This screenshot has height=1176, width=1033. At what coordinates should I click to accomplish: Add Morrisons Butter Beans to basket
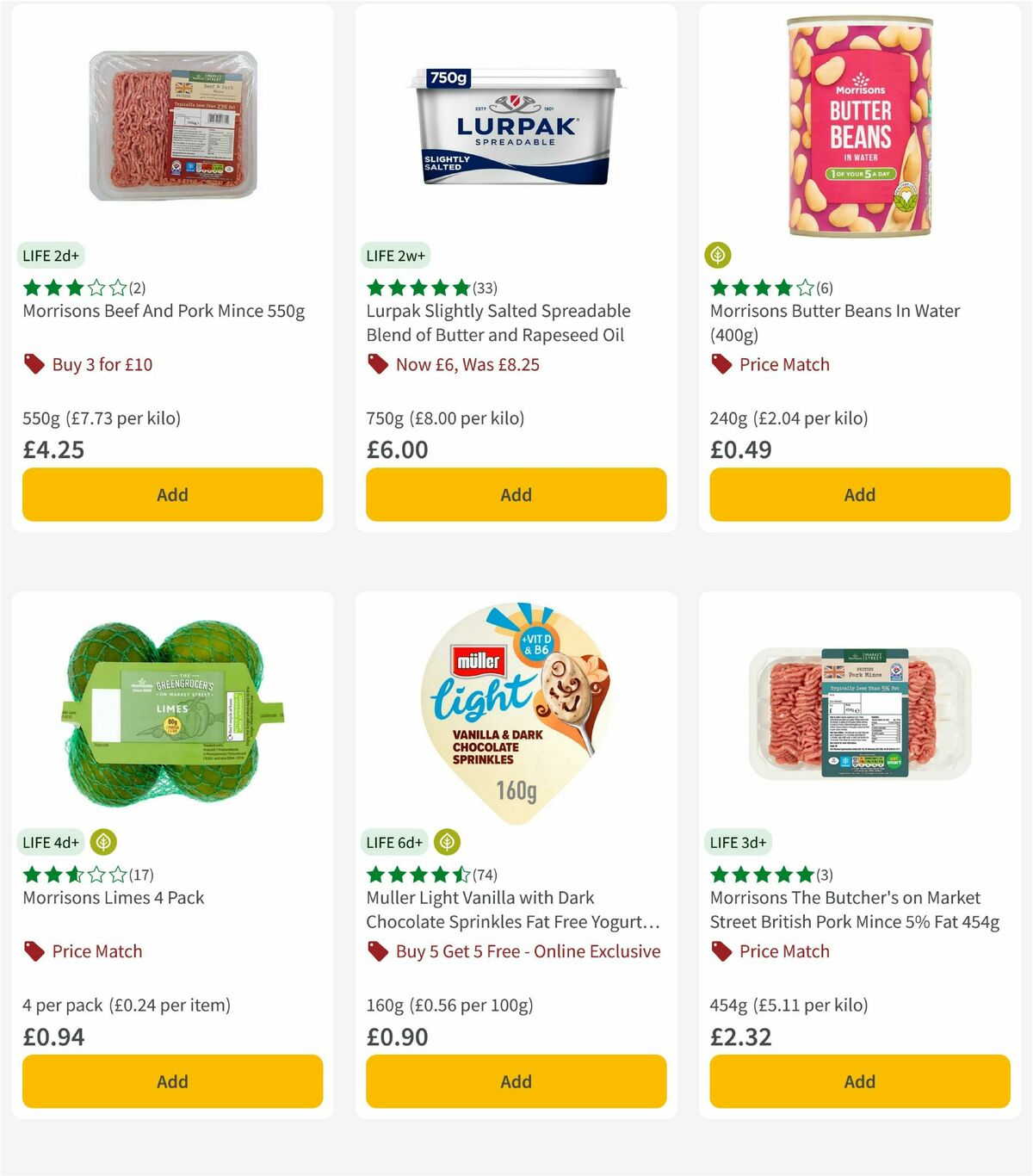tap(859, 494)
